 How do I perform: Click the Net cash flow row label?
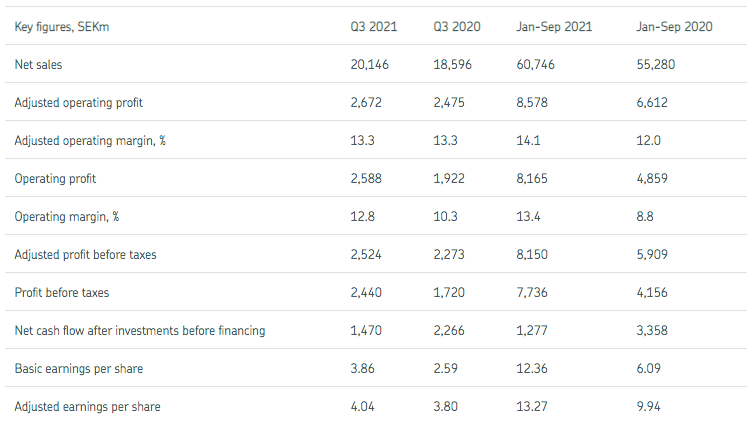click(140, 330)
